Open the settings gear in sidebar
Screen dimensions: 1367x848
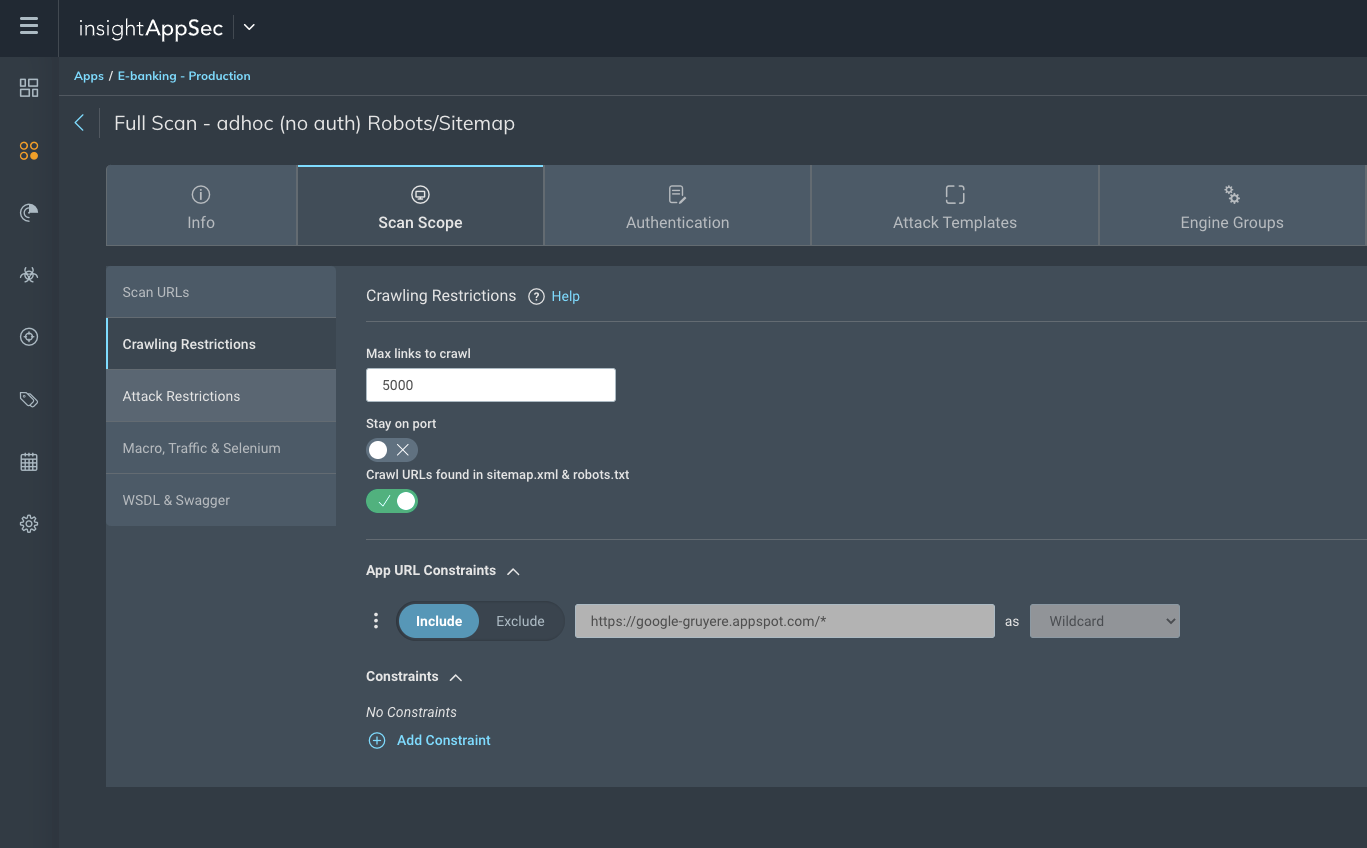(x=29, y=524)
